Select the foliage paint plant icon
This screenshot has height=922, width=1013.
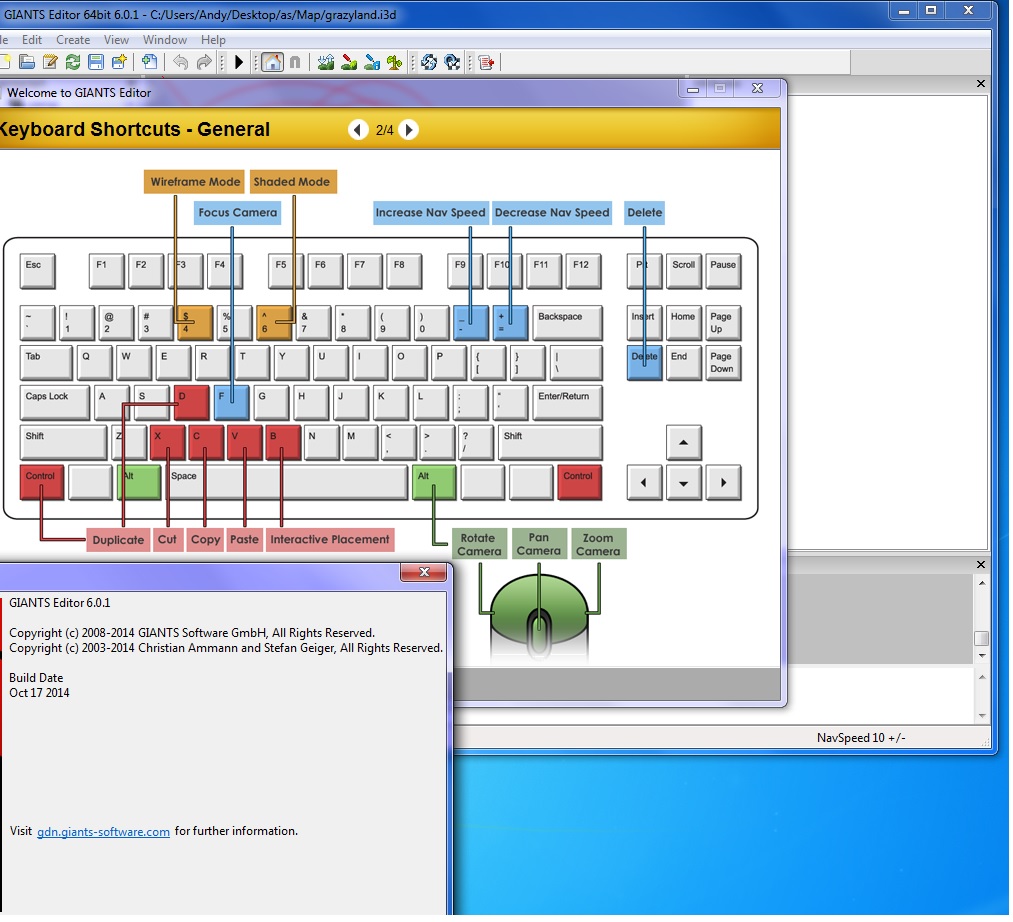395,62
